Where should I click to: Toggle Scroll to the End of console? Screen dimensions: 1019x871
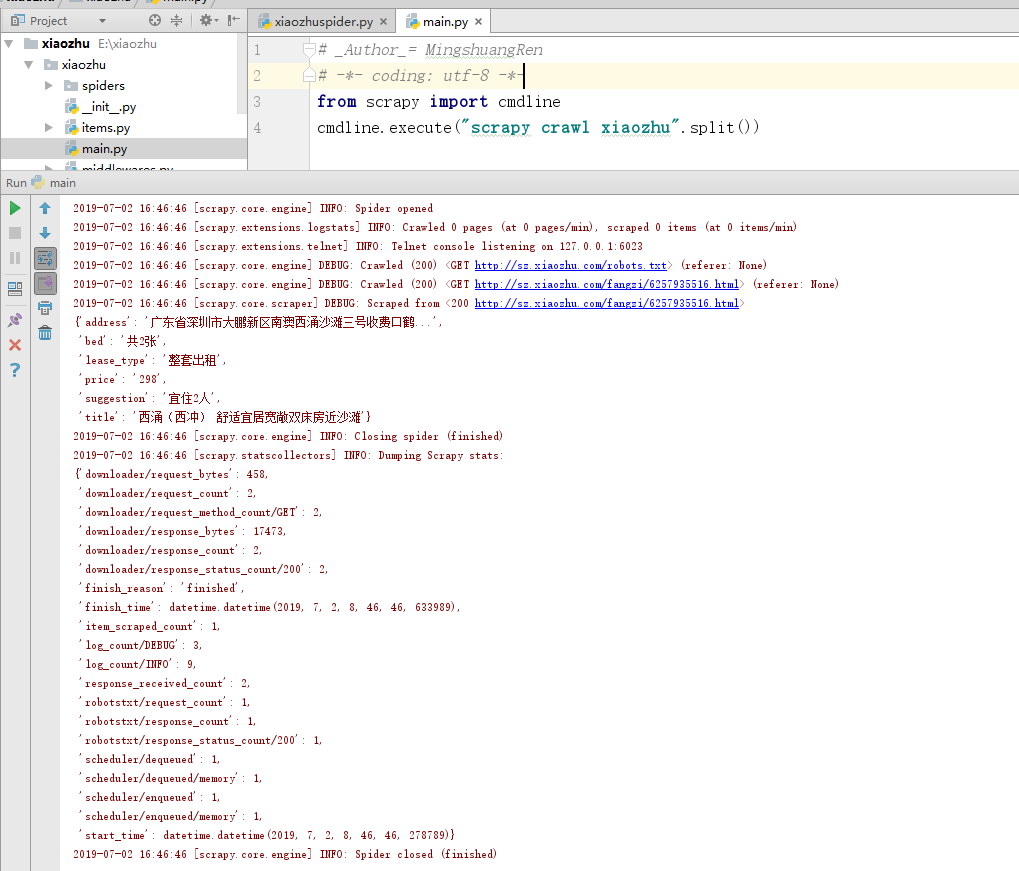(45, 283)
